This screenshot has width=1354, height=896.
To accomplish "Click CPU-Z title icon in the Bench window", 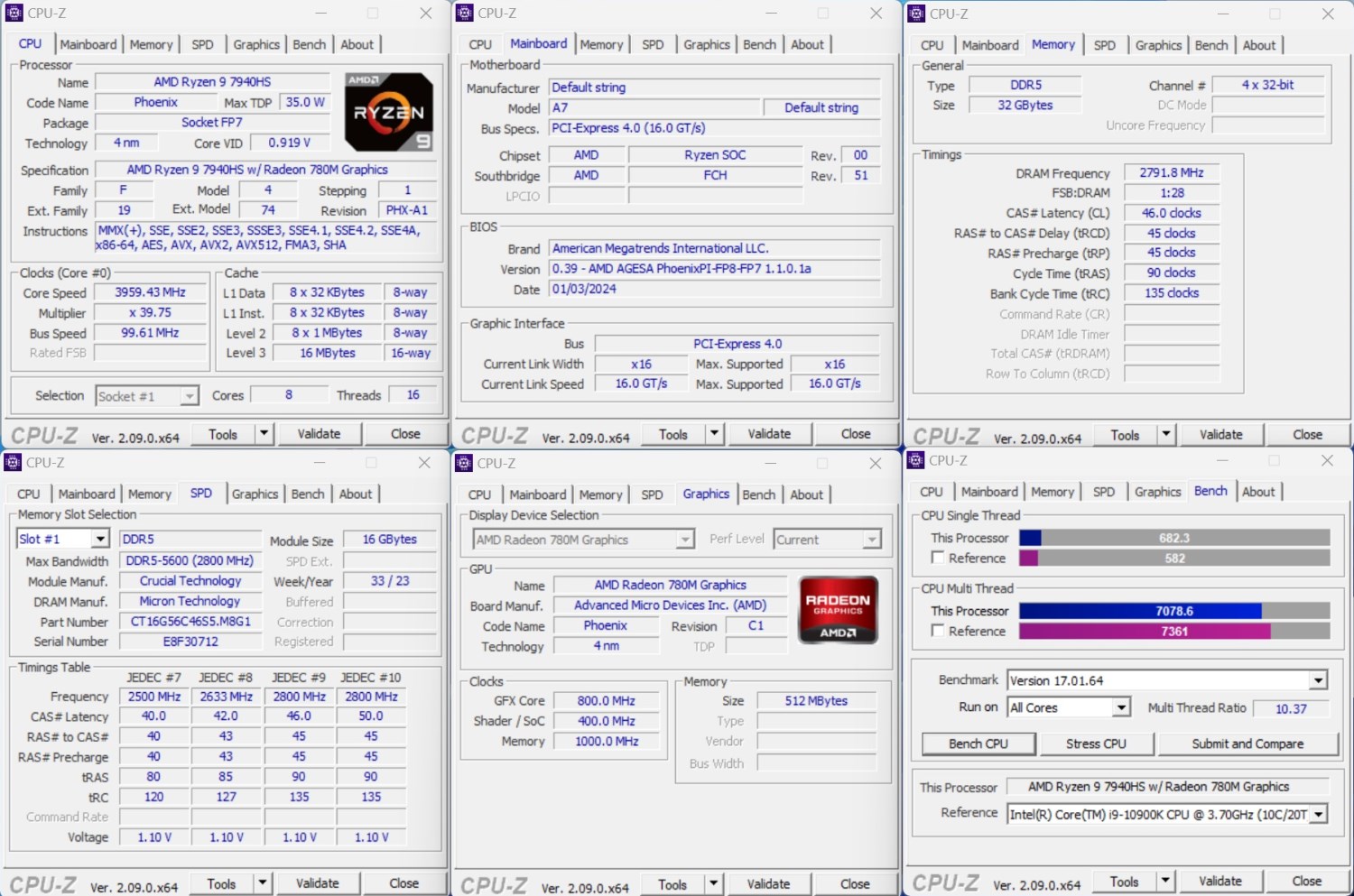I will pyautogui.click(x=916, y=461).
